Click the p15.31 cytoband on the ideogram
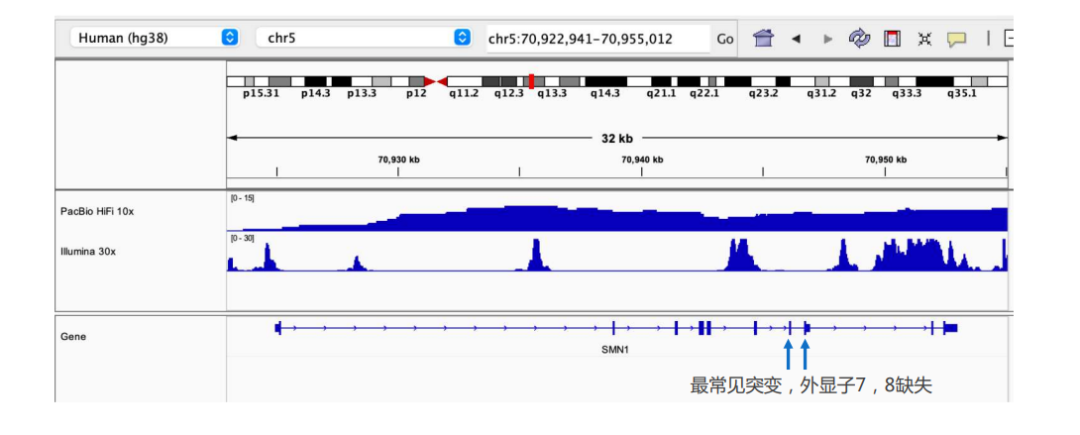 (261, 94)
